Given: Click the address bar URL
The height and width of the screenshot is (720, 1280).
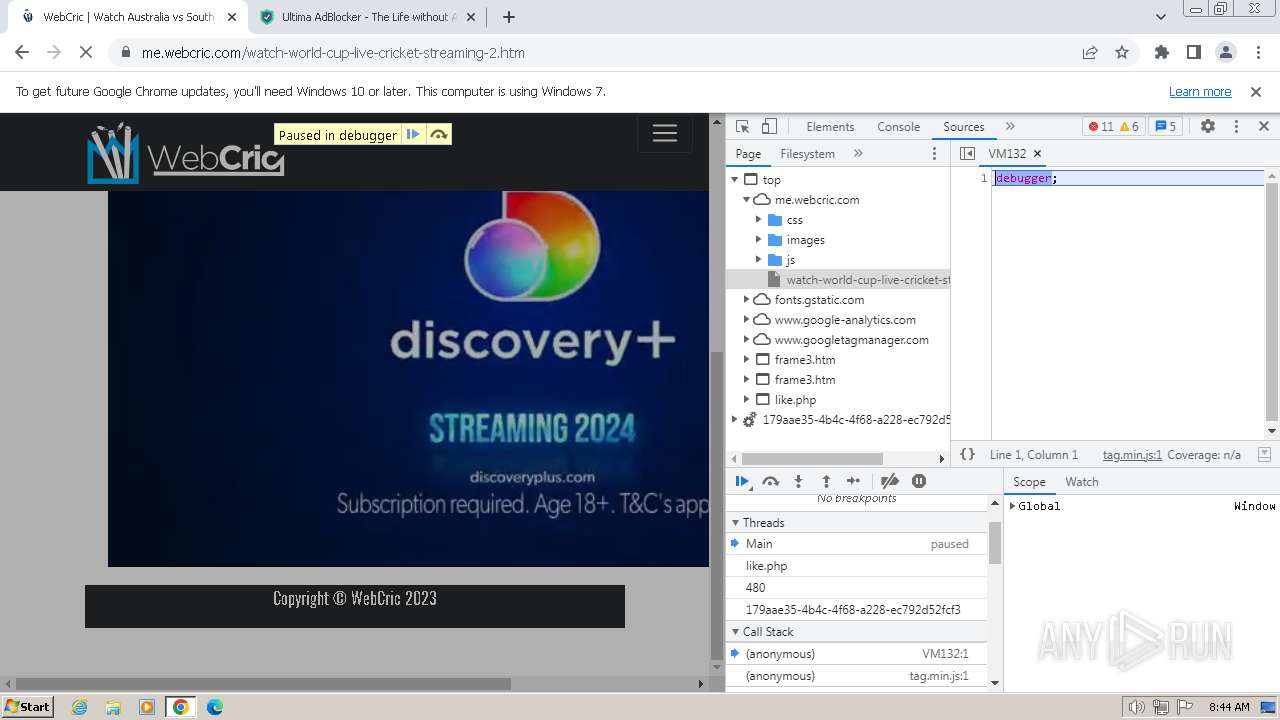Looking at the screenshot, I should (333, 53).
